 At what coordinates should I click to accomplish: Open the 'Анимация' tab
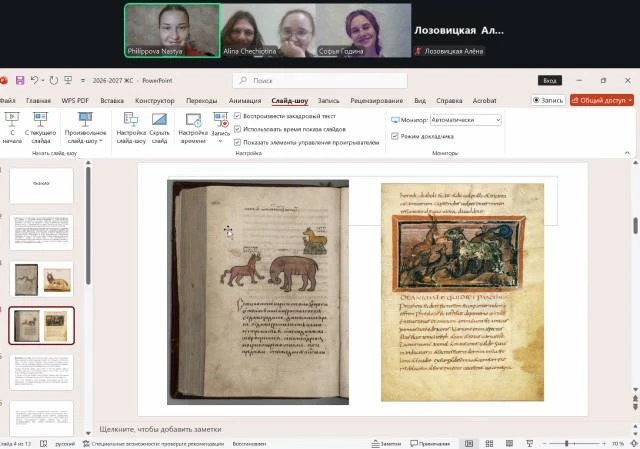(x=245, y=100)
